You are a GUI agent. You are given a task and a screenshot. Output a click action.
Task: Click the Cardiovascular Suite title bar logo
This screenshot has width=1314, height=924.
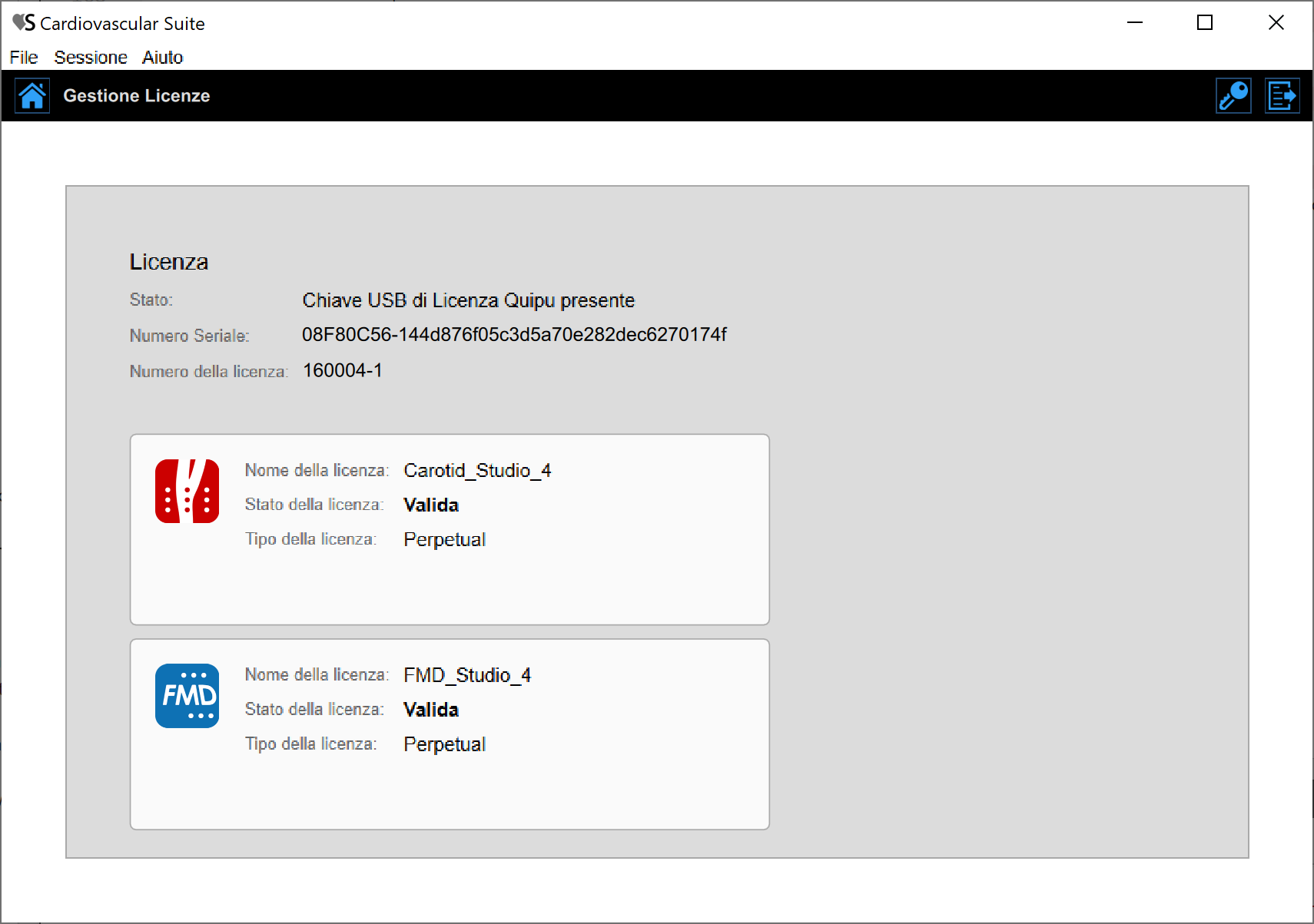point(23,23)
